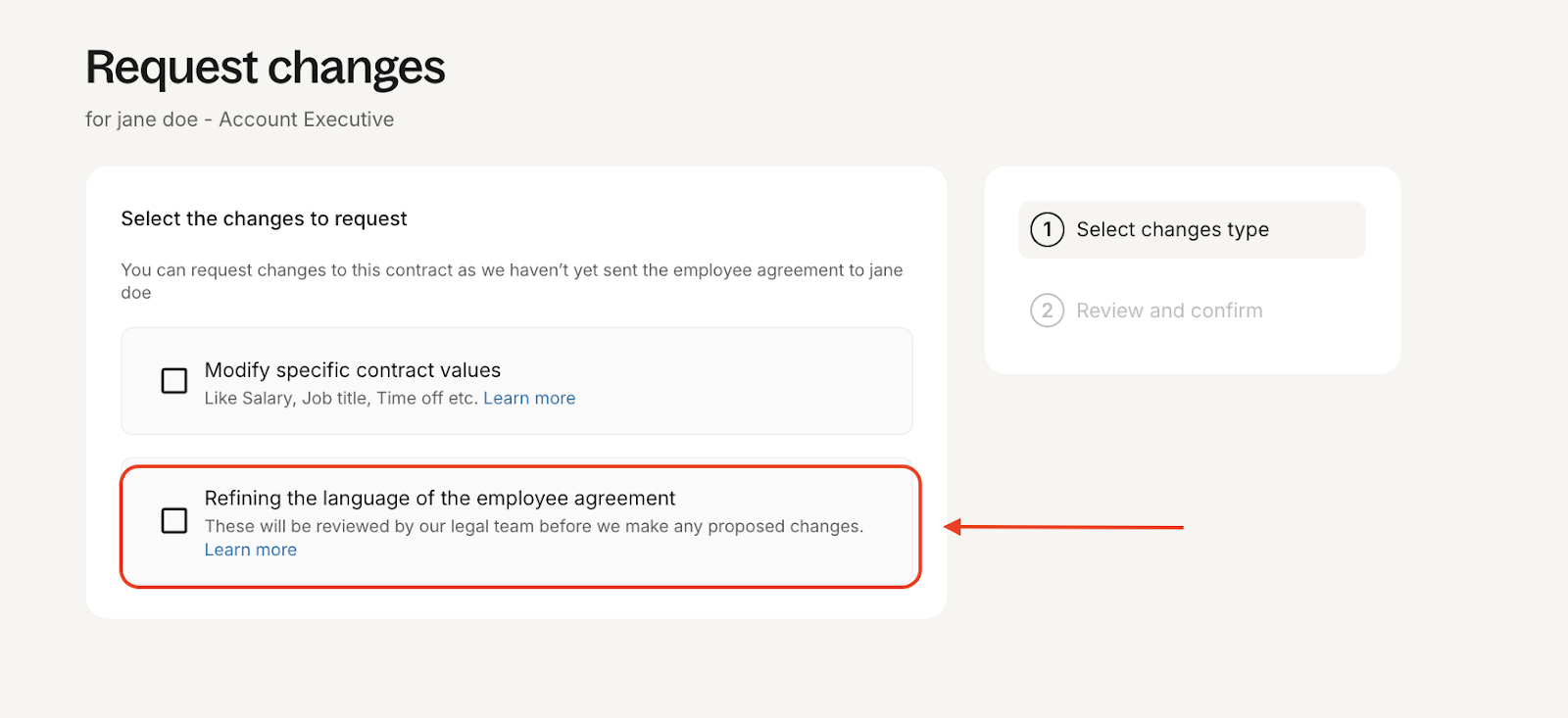Check the Modify specific contract values checkbox
This screenshot has height=718, width=1568.
point(174,380)
